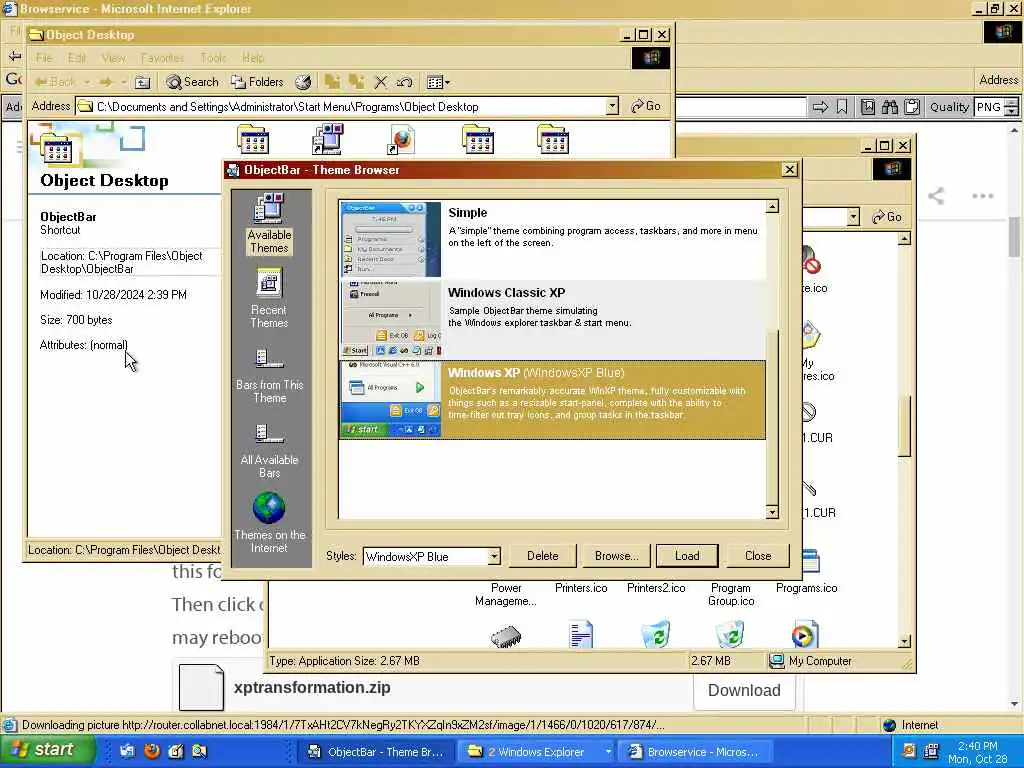Open Themes on the Internet globe
Image resolution: width=1024 pixels, height=768 pixels.
tap(269, 523)
